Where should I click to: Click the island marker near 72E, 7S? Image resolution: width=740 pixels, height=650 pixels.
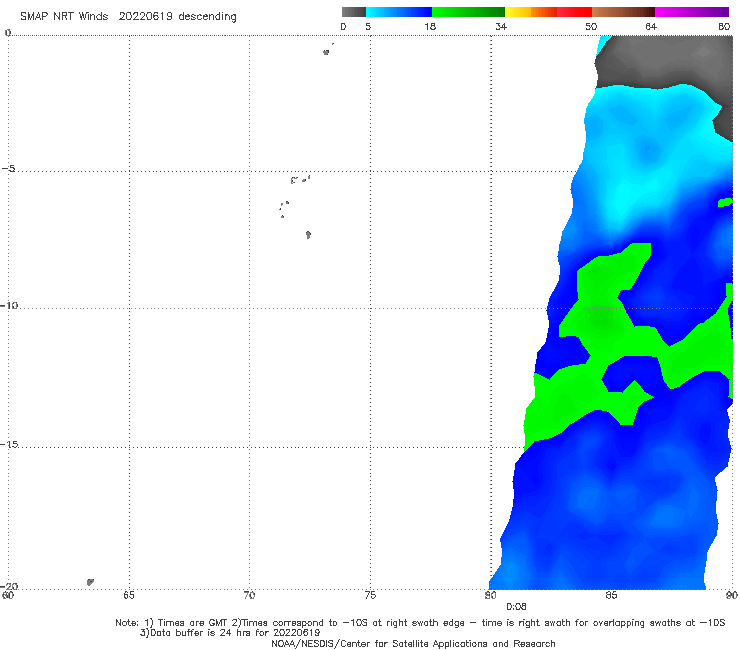coord(308,235)
